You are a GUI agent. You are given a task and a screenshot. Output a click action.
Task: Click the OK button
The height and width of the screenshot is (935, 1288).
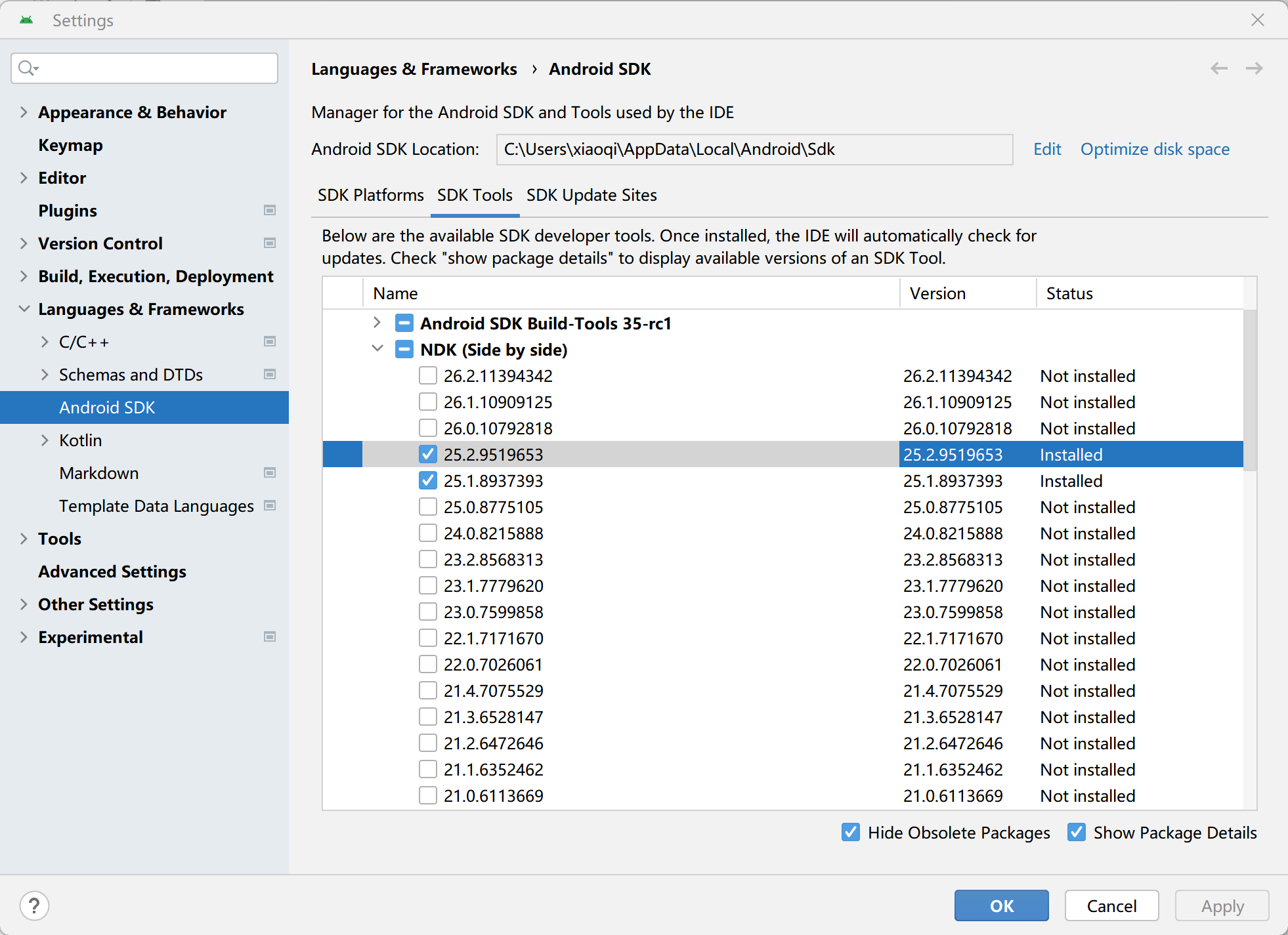pyautogui.click(x=1001, y=905)
